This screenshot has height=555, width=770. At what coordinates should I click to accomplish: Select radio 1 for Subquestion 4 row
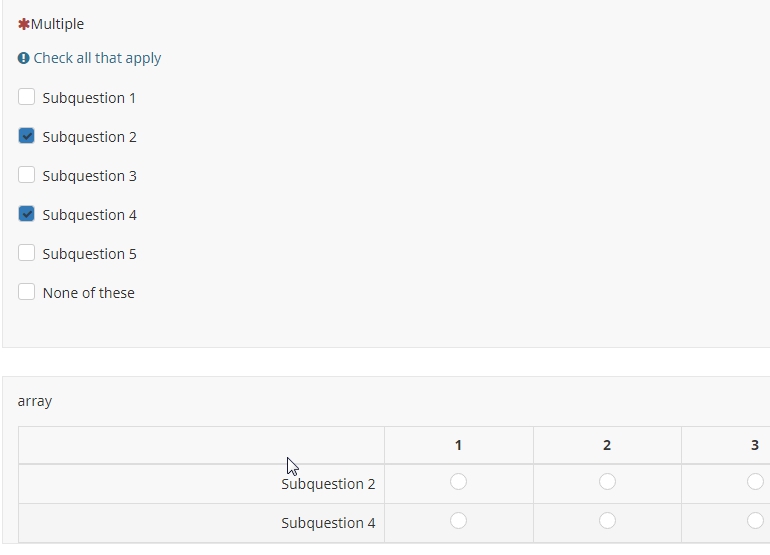point(458,521)
